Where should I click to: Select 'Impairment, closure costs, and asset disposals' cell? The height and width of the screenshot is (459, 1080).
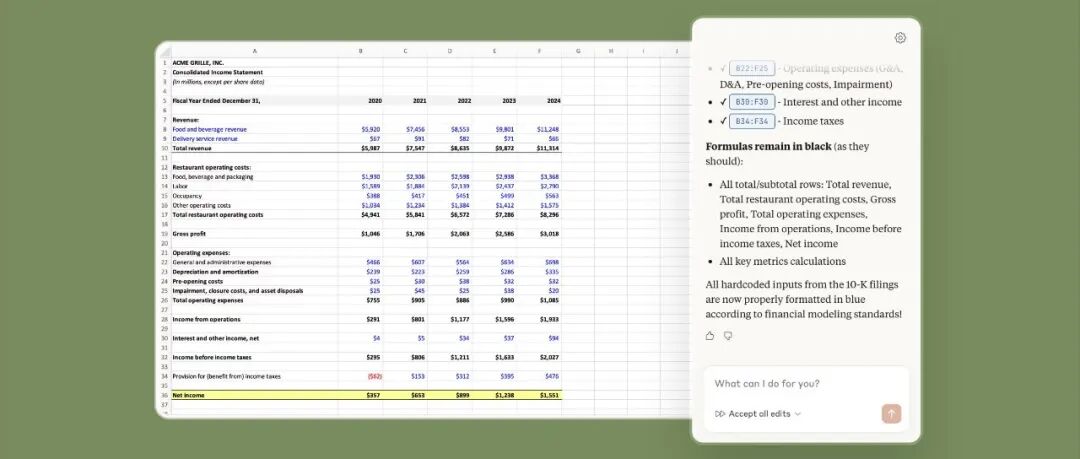click(x=254, y=291)
